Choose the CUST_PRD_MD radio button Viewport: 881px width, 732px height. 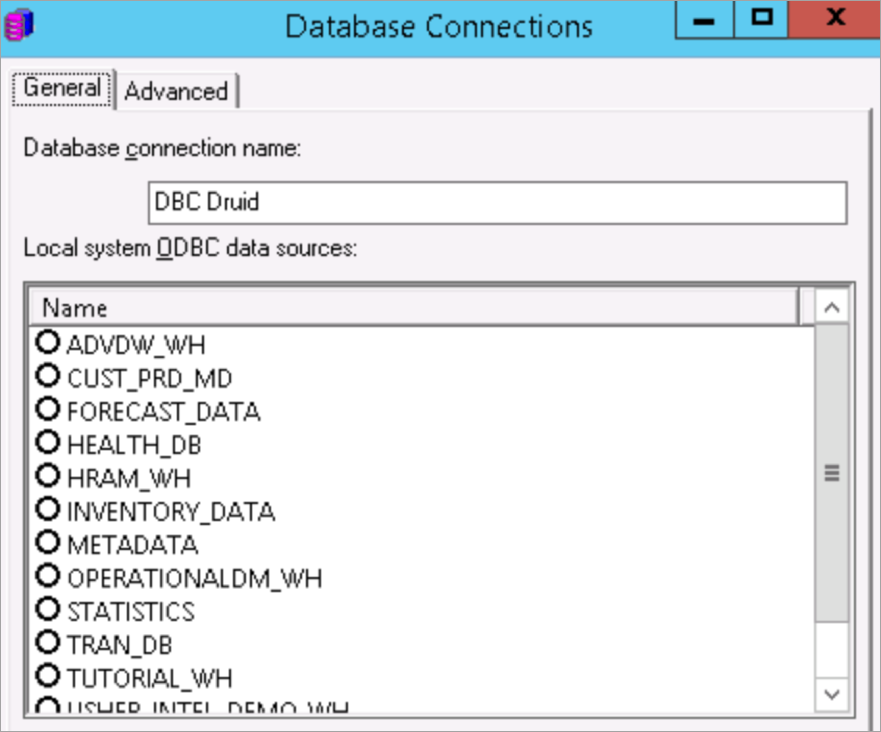48,377
